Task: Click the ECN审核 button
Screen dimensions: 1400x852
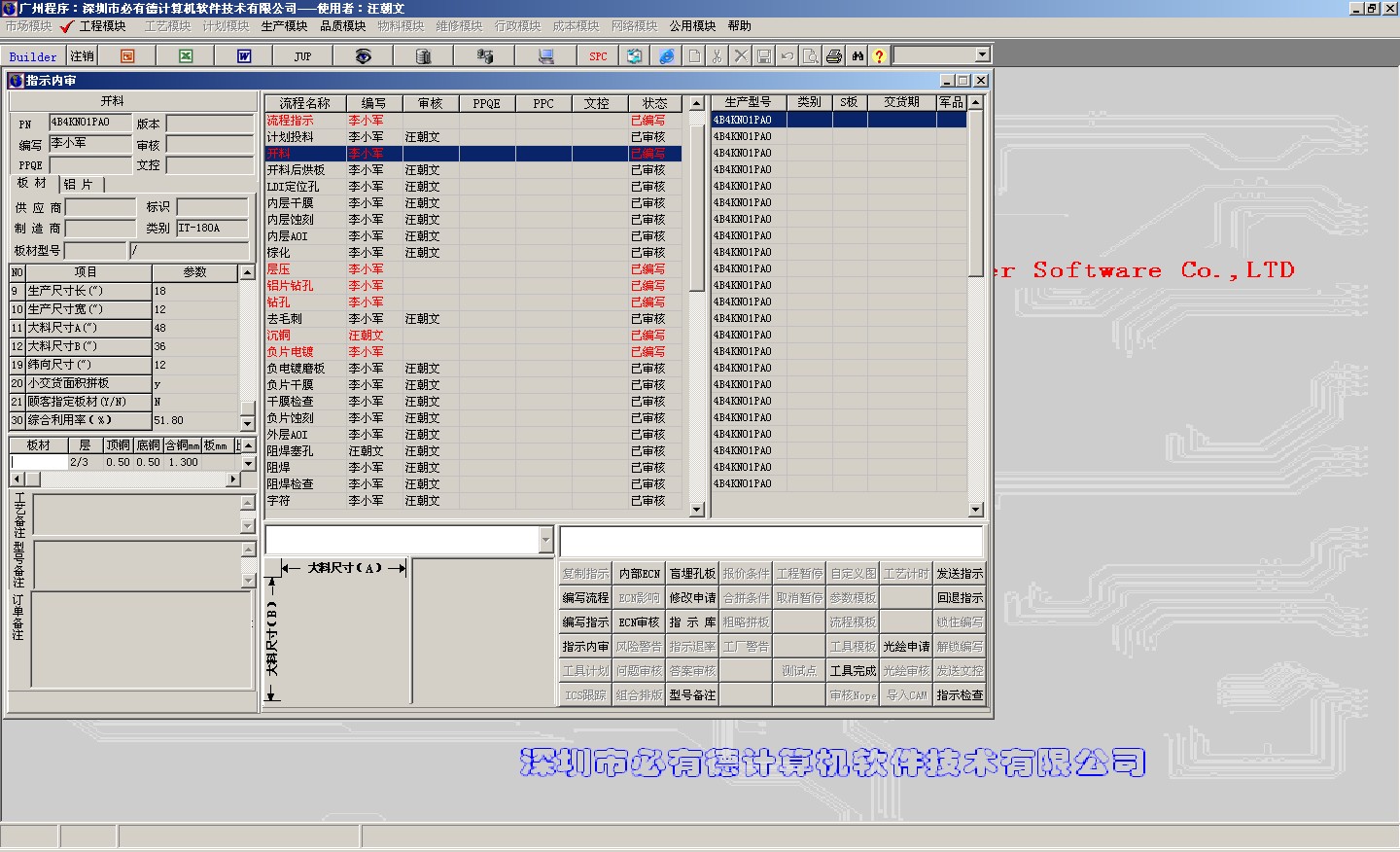Action: (x=639, y=622)
